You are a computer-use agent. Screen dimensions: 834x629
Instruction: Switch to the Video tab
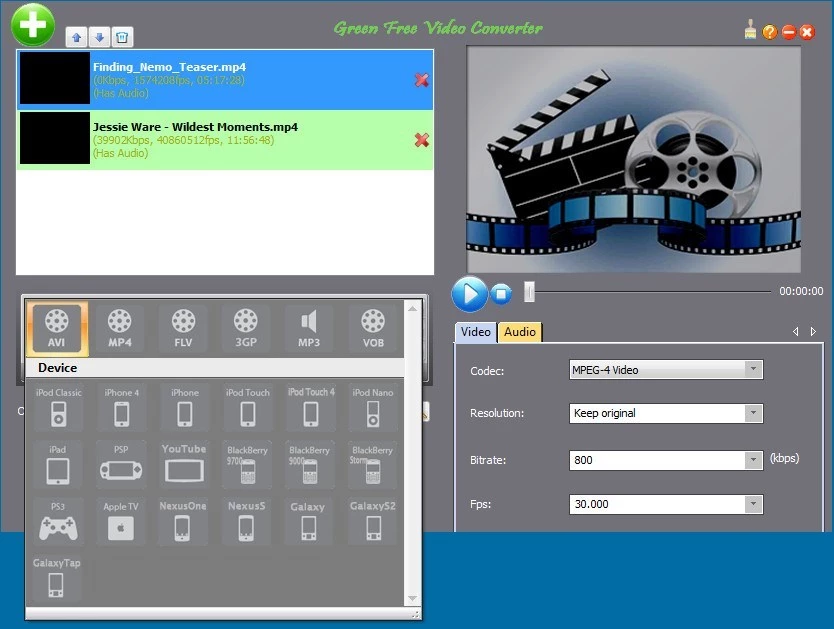tap(475, 332)
